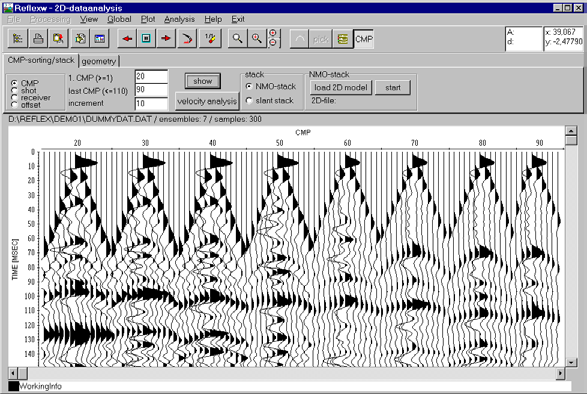The height and width of the screenshot is (394, 587).
Task: Select the receiver sorting radio button
Action: (15, 98)
